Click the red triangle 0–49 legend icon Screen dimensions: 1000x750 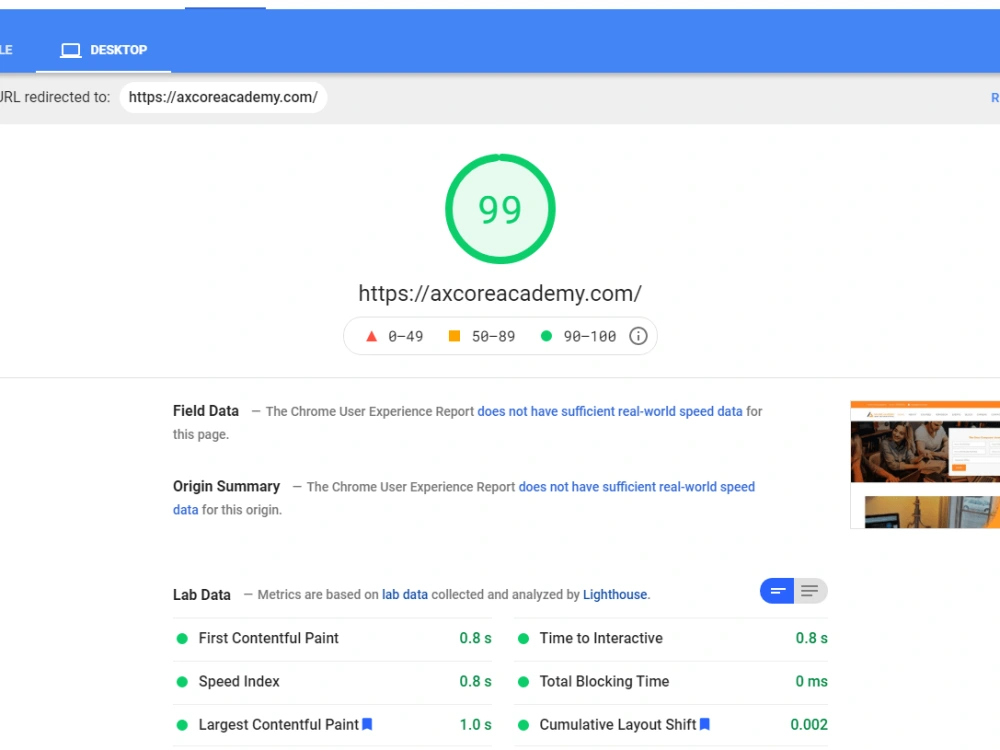click(x=371, y=336)
